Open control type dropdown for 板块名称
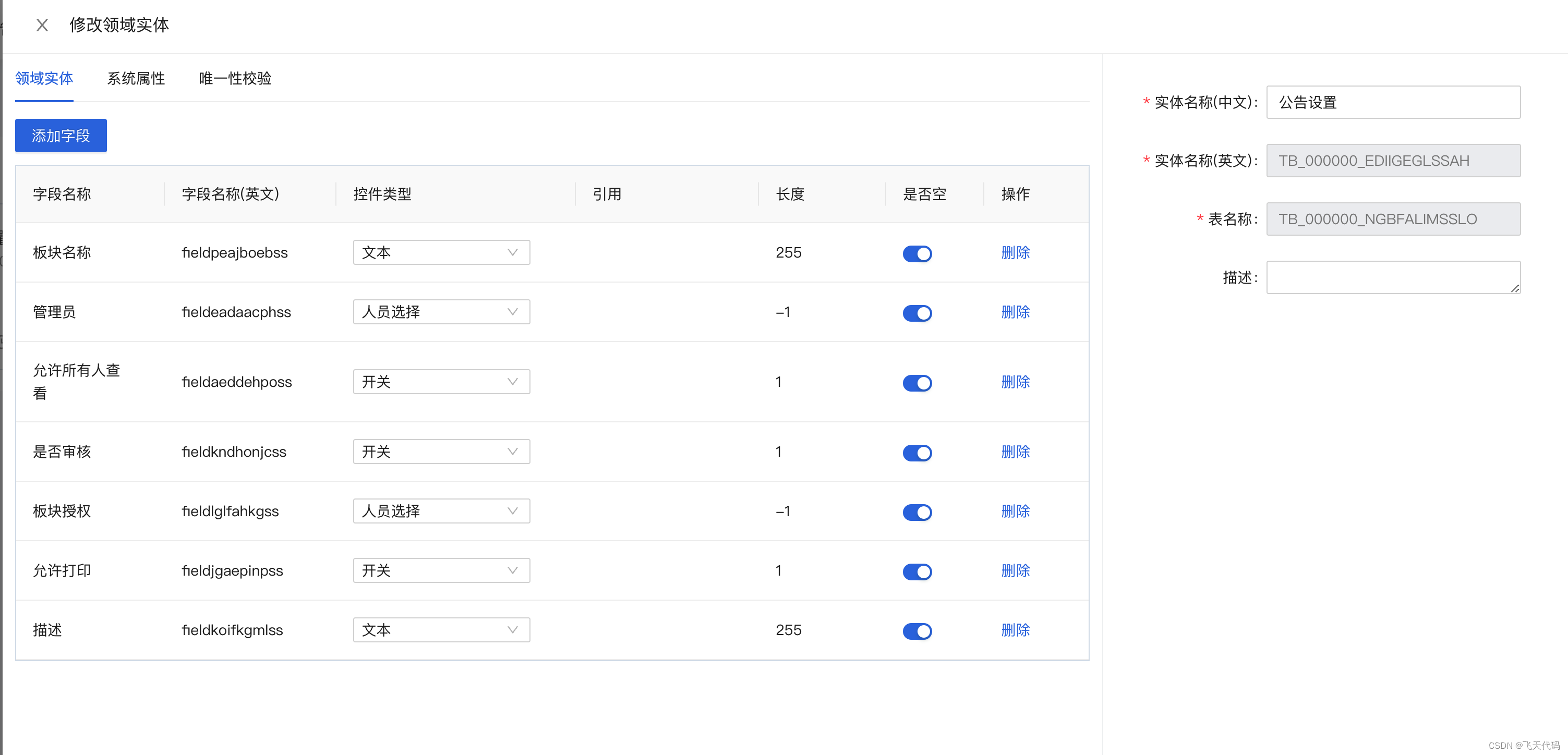The width and height of the screenshot is (1568, 755). coord(441,252)
